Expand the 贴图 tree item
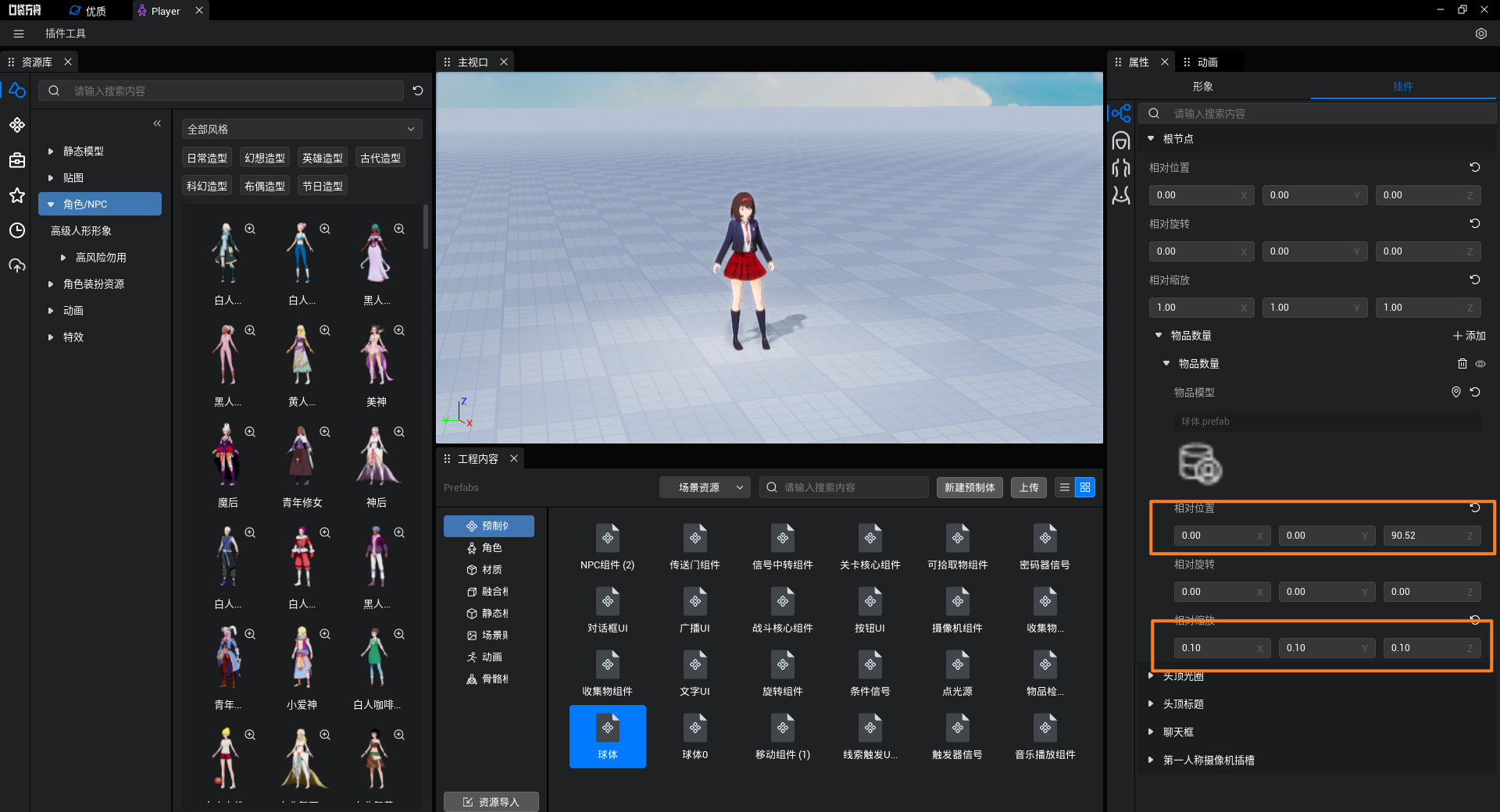This screenshot has height=812, width=1500. (51, 178)
